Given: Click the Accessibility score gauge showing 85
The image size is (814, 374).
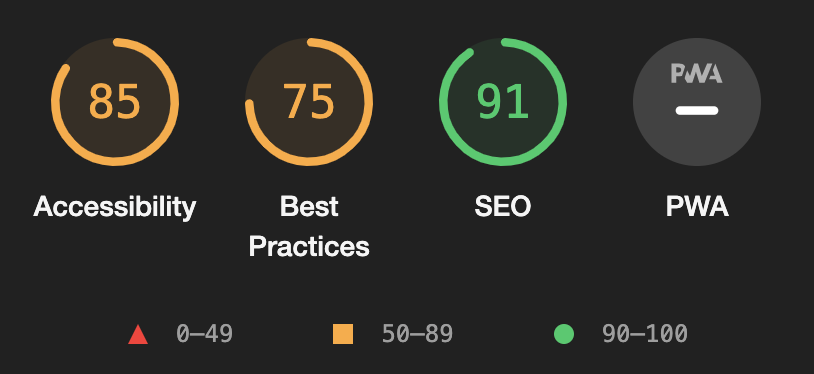Looking at the screenshot, I should (115, 102).
